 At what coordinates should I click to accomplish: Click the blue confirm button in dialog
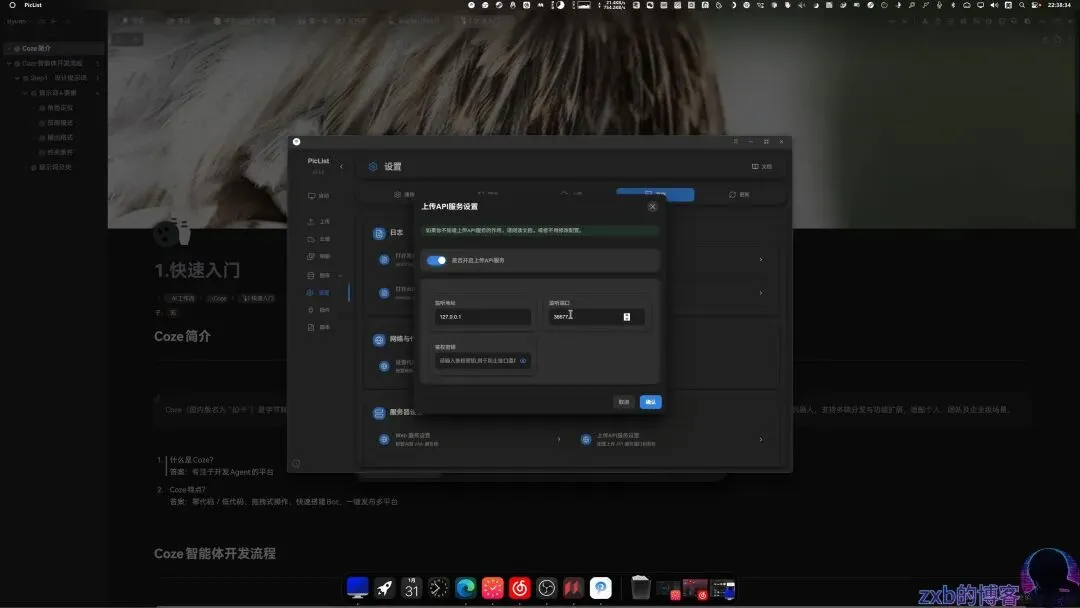tap(650, 402)
